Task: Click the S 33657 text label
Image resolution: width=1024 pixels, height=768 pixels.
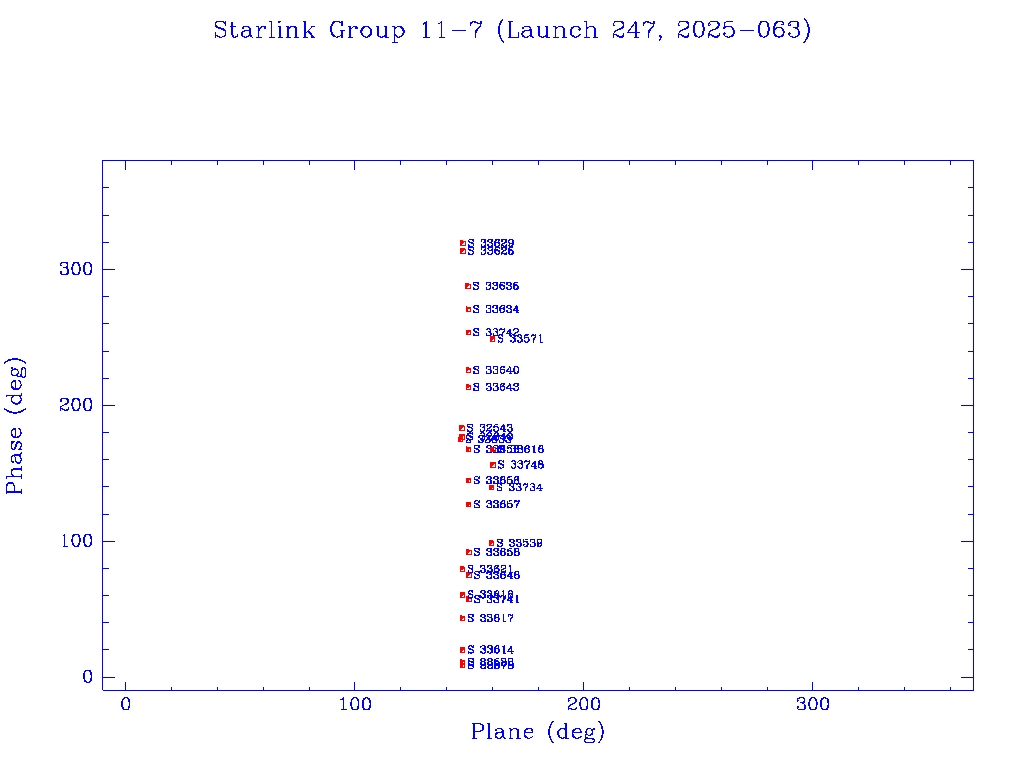Action: coord(497,504)
